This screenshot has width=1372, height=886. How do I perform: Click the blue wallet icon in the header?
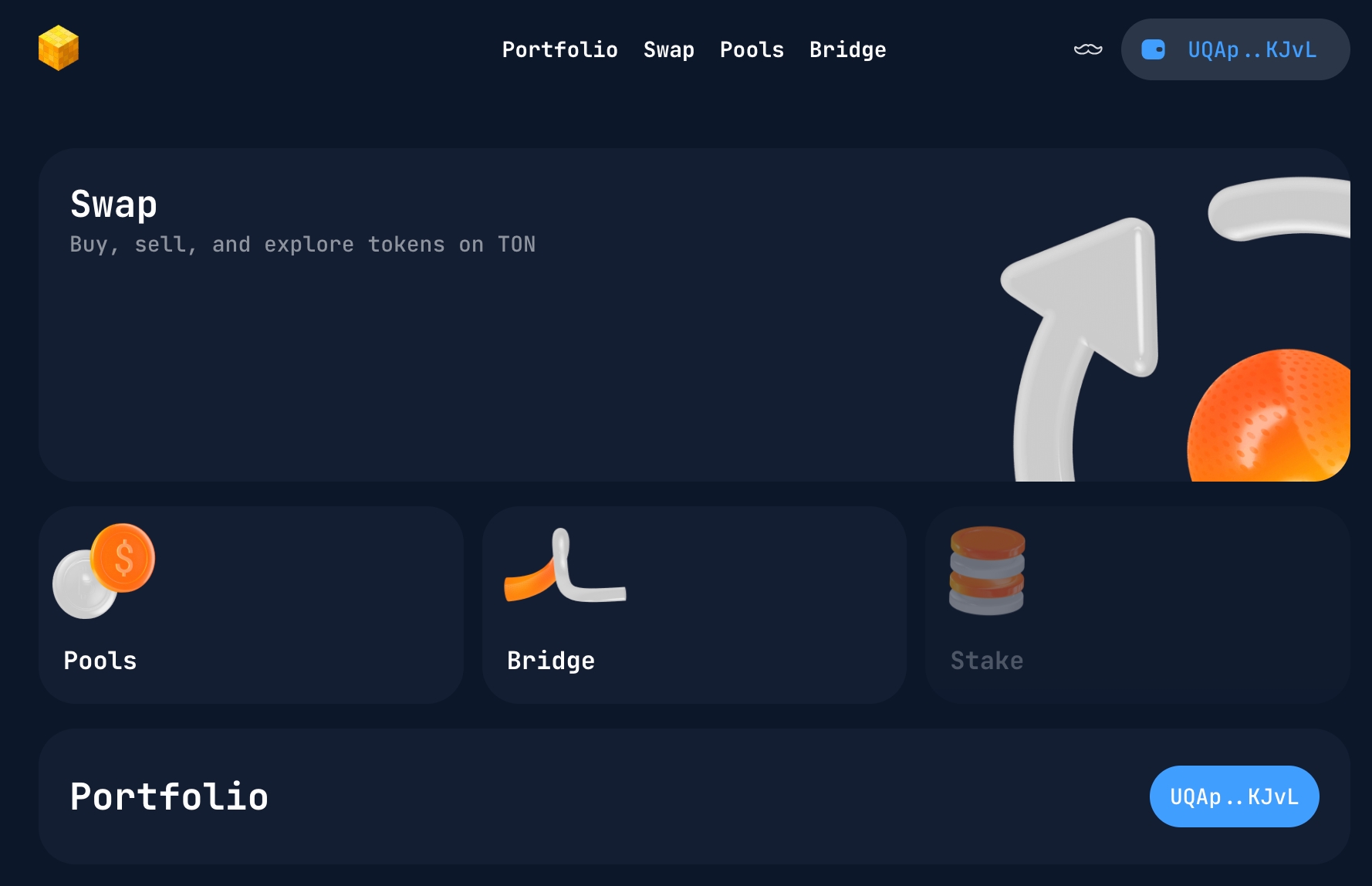pyautogui.click(x=1153, y=49)
